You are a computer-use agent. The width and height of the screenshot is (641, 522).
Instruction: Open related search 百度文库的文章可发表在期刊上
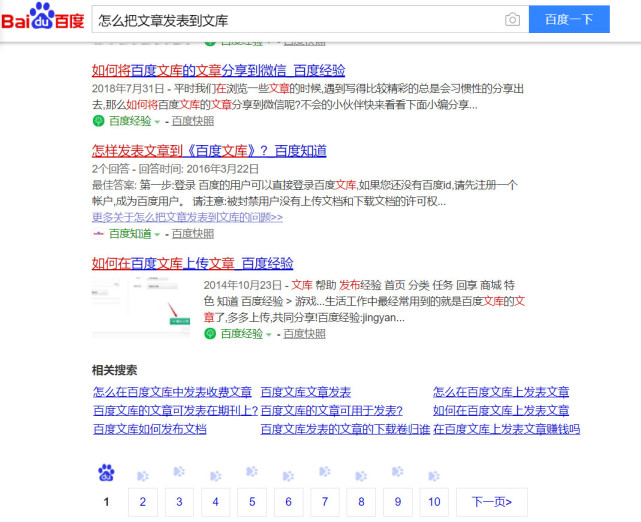175,410
